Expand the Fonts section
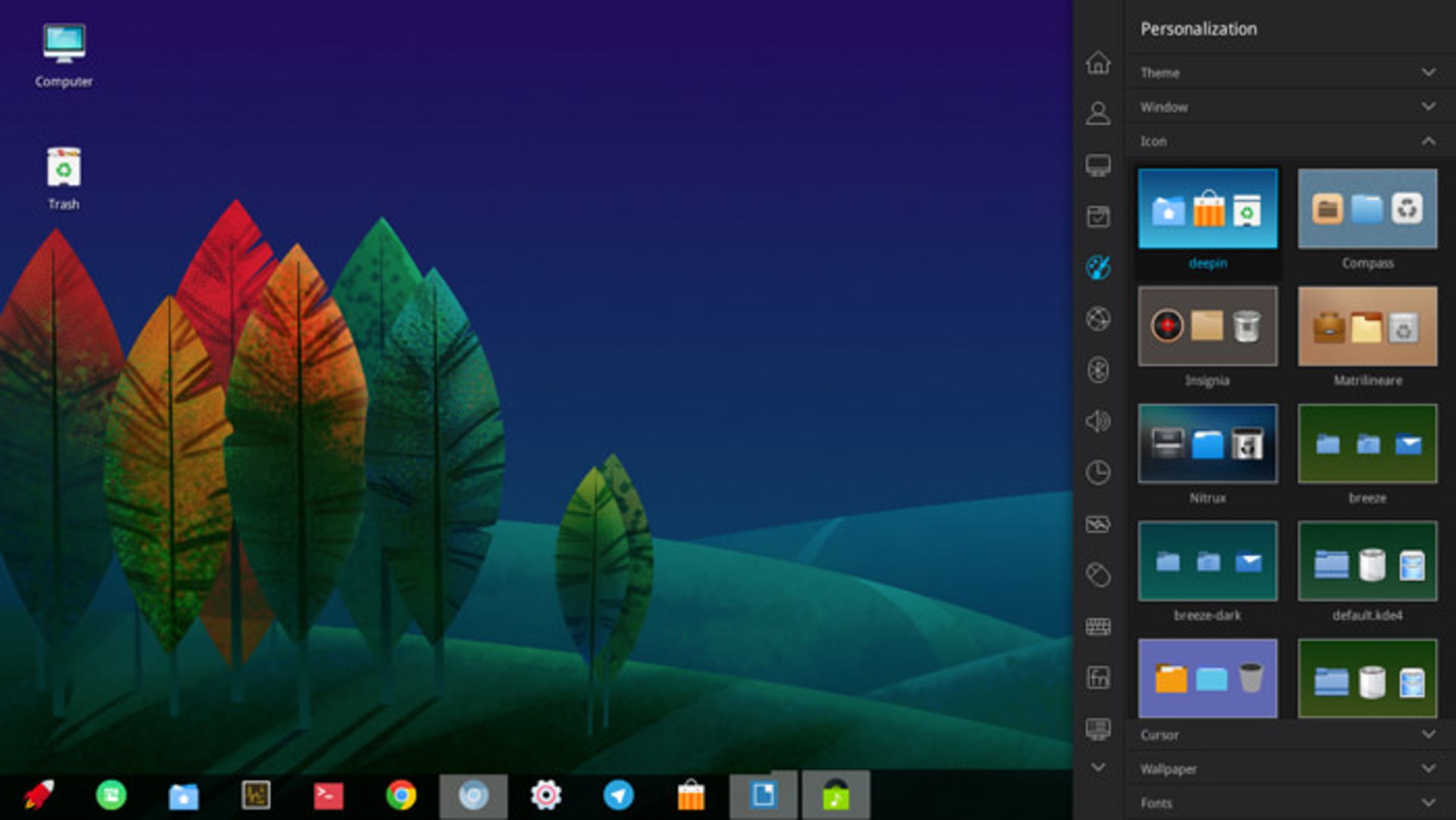This screenshot has height=820, width=1456. click(1287, 803)
